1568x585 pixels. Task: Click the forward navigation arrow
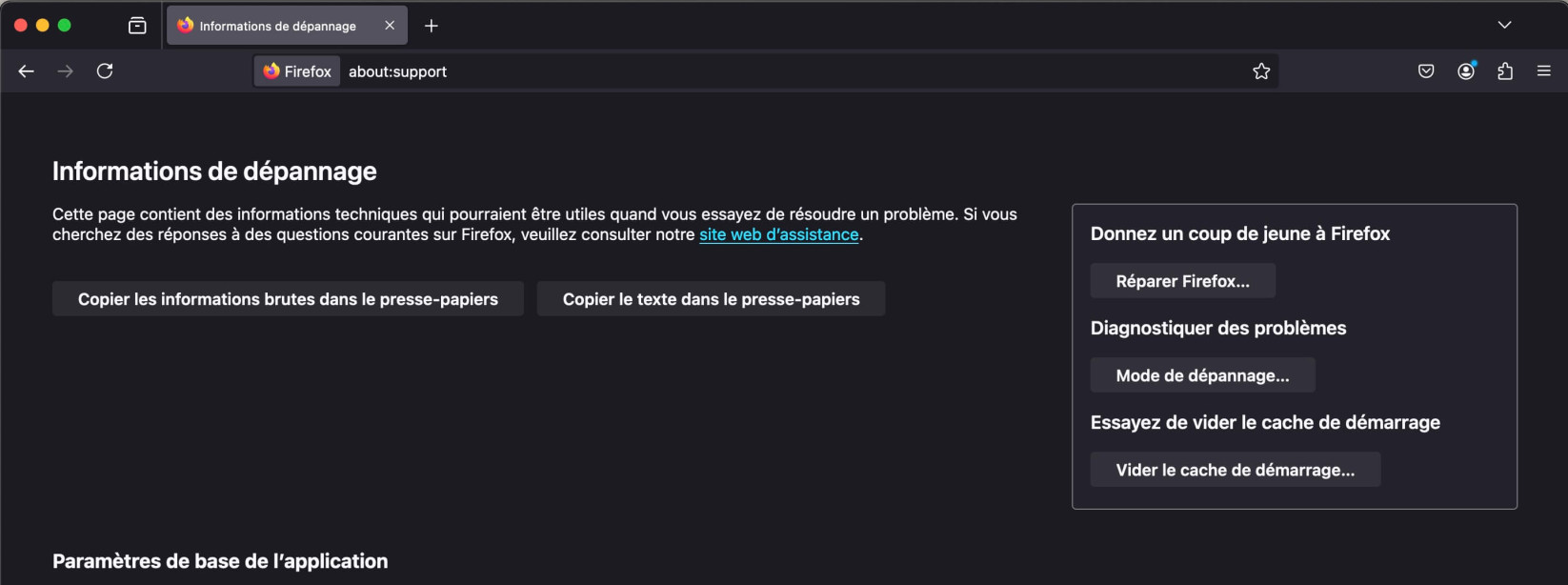pyautogui.click(x=65, y=71)
